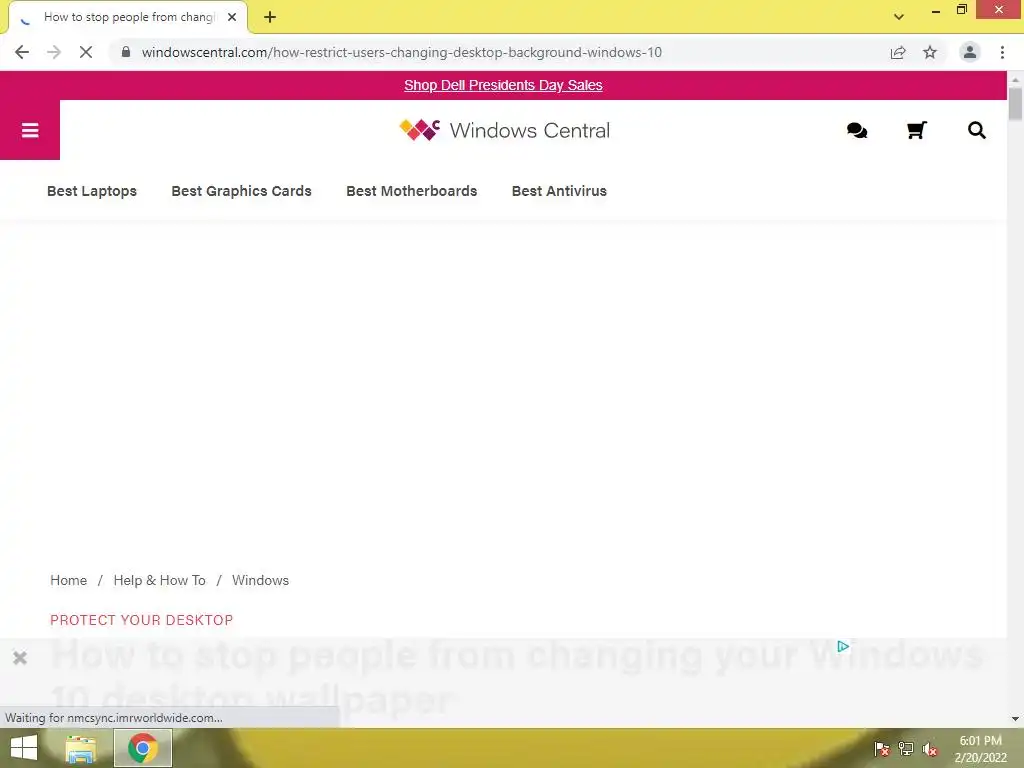Screen dimensions: 1024x768
Task: Click the PROTECT YOUR DESKTOP label
Action: coord(142,620)
